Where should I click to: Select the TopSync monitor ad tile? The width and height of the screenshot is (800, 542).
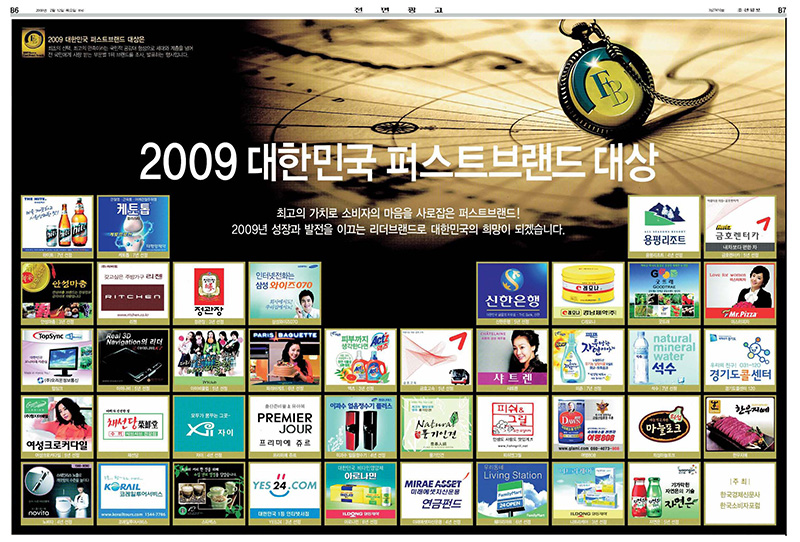pyautogui.click(x=58, y=355)
